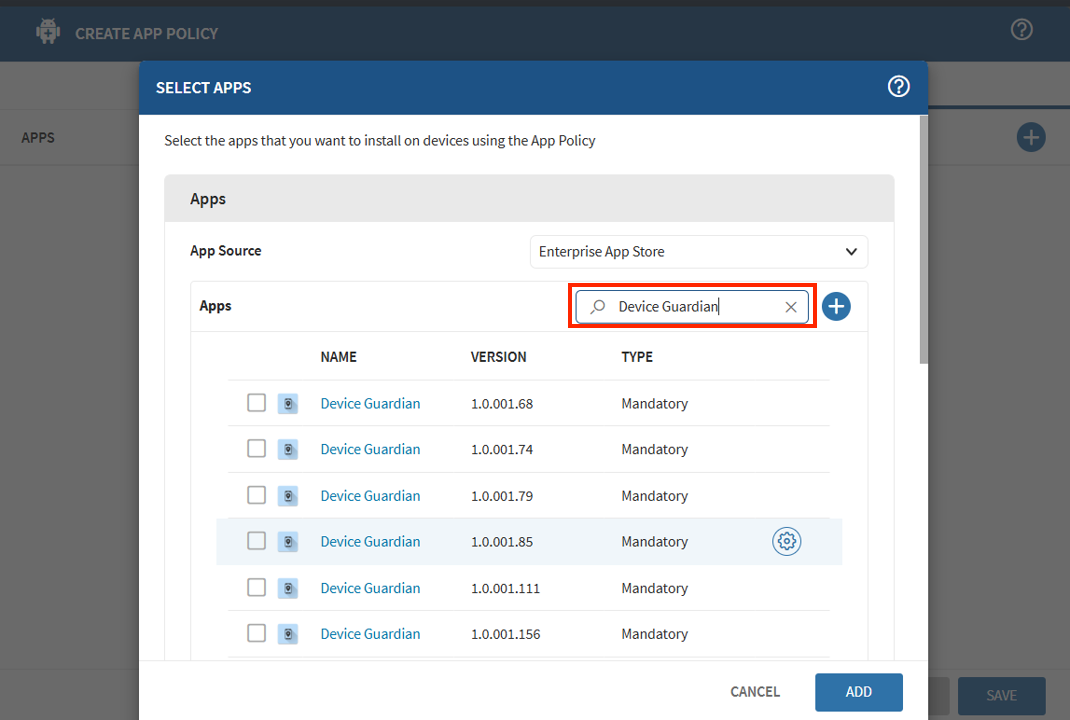Open Device Guardian link for version 1.0.001.68
This screenshot has height=720, width=1070.
[371, 403]
